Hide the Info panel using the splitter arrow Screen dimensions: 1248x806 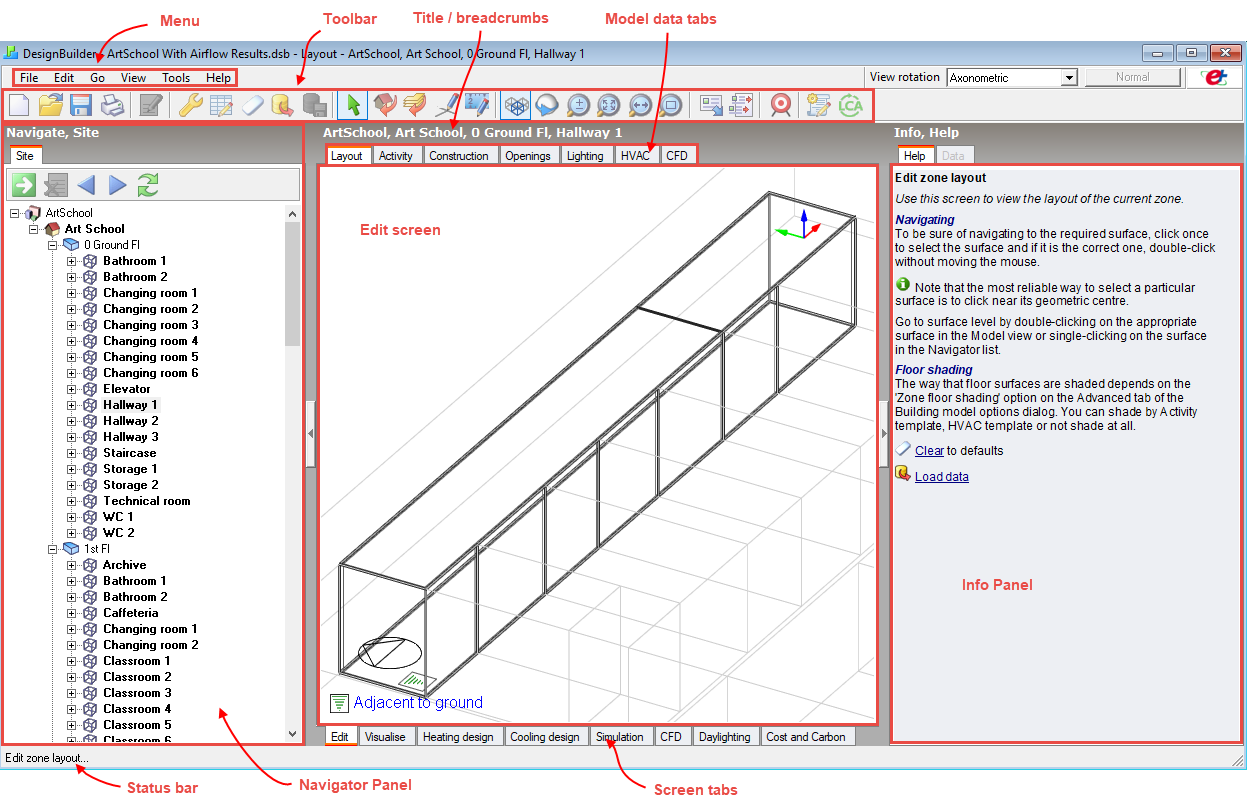tap(883, 433)
